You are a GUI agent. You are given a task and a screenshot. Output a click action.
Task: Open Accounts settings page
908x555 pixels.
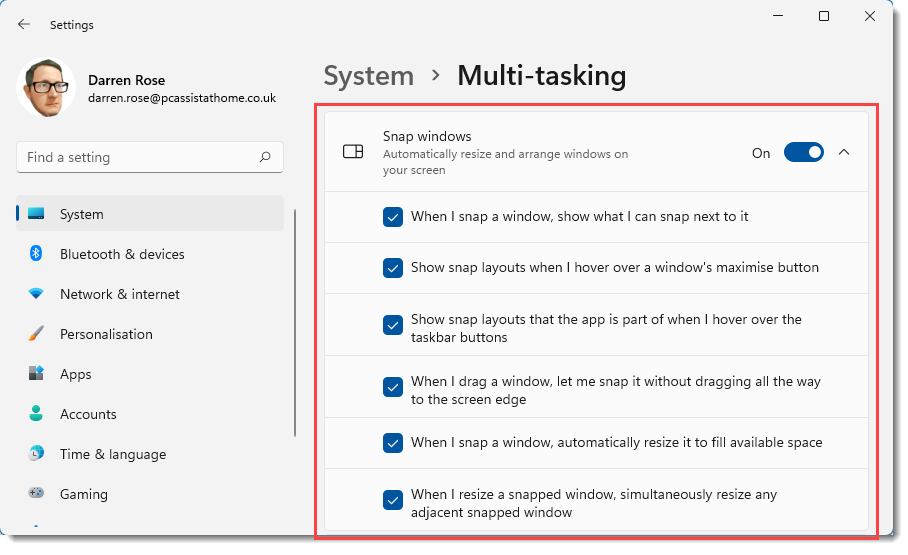[150, 414]
